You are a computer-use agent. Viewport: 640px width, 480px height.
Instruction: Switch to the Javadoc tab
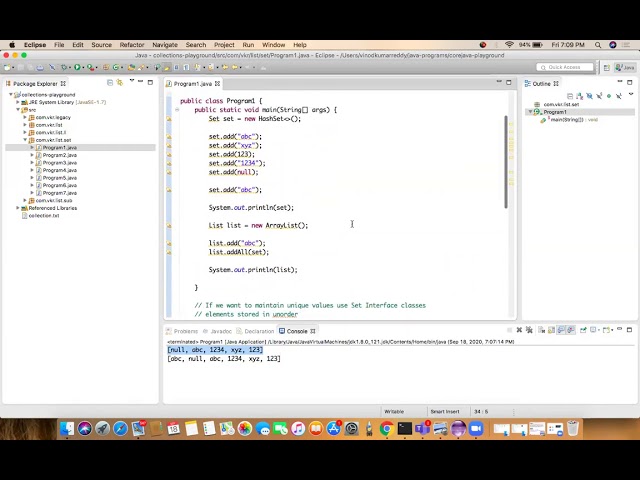(217, 331)
